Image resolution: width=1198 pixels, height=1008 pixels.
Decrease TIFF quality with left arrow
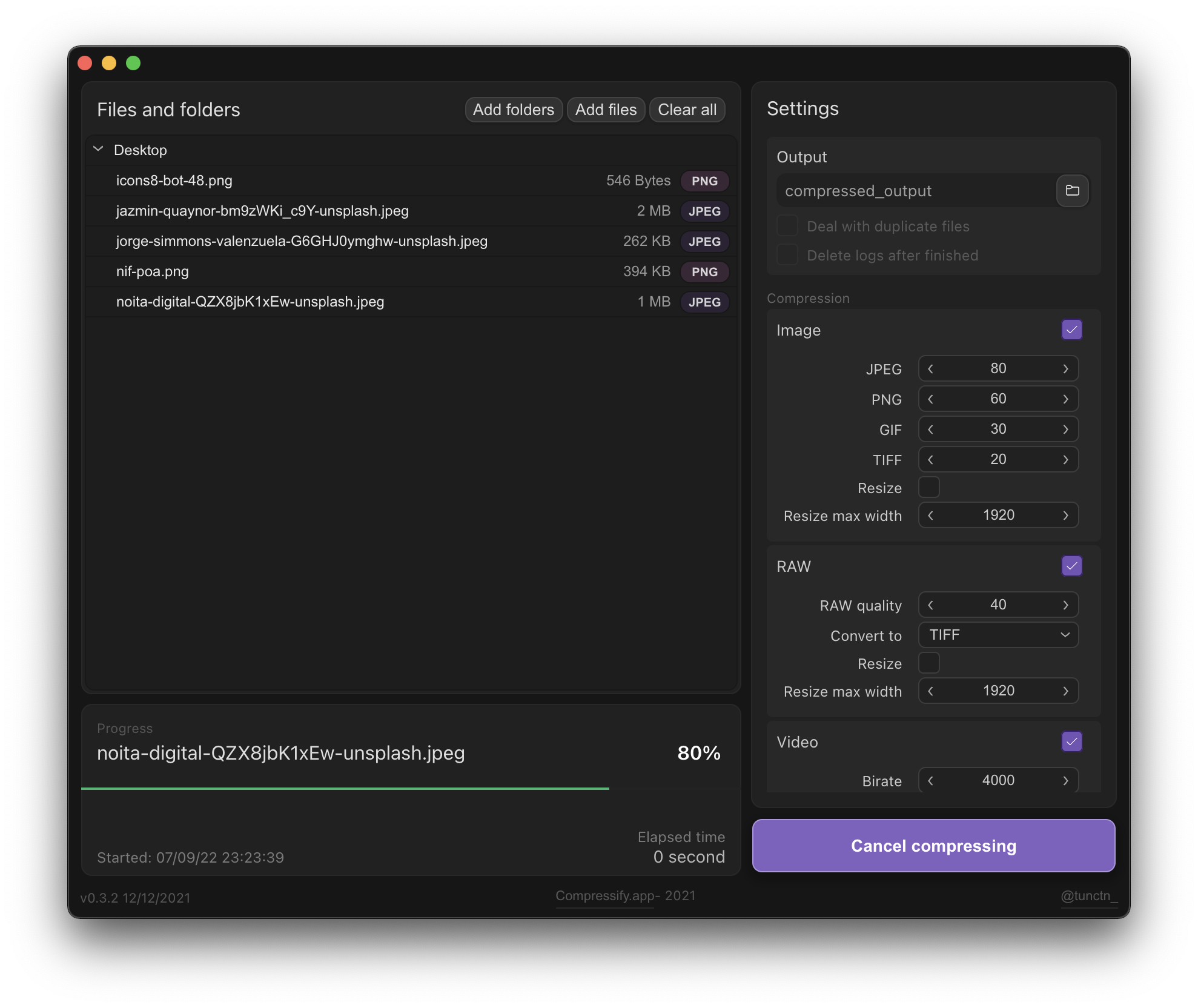pyautogui.click(x=931, y=460)
